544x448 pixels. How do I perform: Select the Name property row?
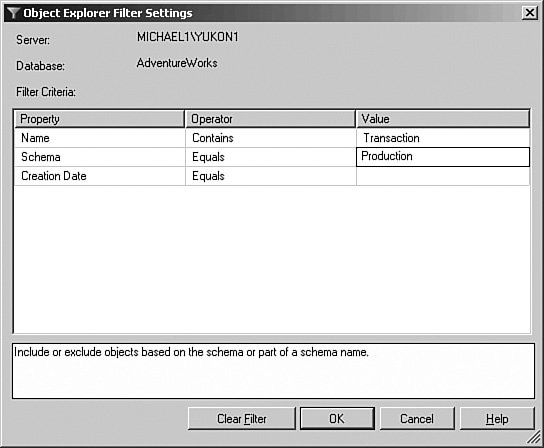(100, 138)
